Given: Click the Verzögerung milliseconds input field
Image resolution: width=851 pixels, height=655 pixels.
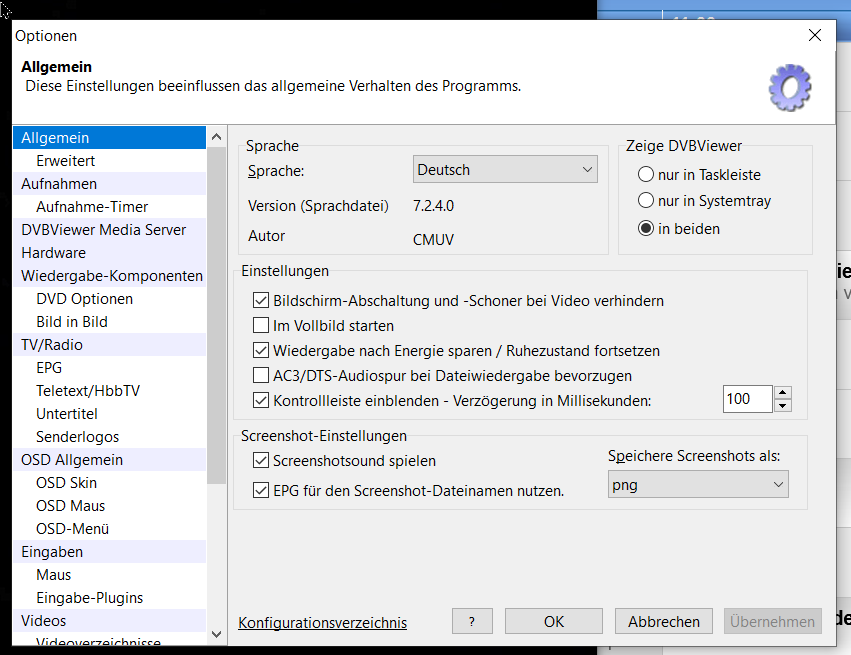Looking at the screenshot, I should (747, 399).
